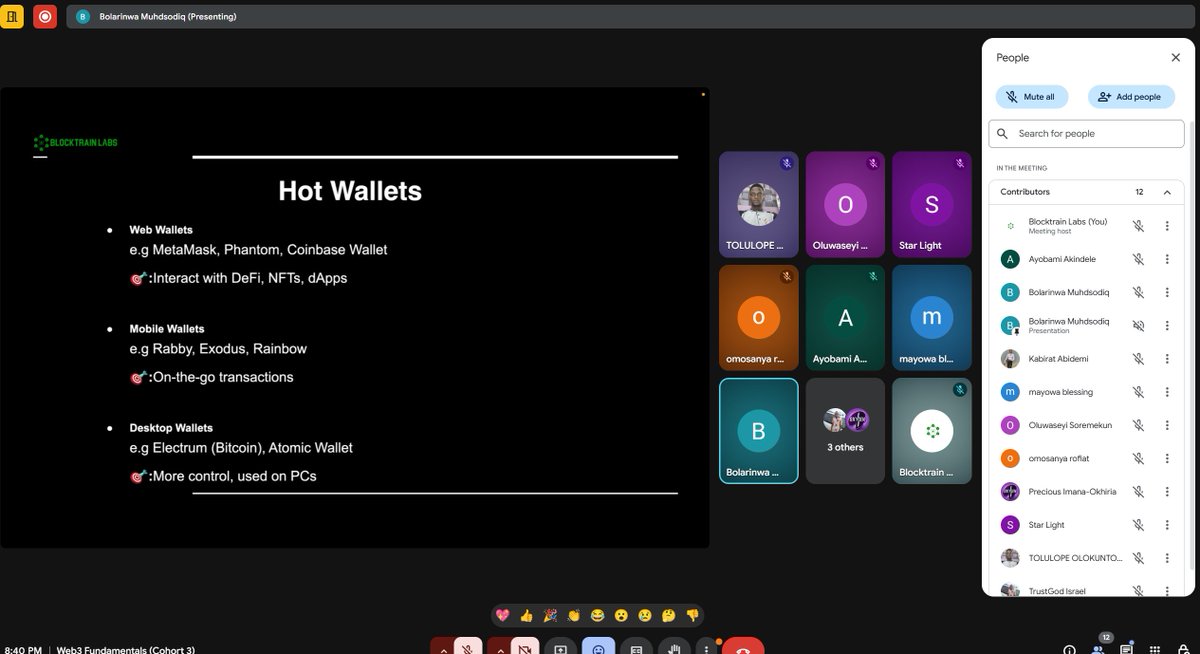Click mic icon on Blocktrain Labs (You) row
Image resolution: width=1200 pixels, height=654 pixels.
tap(1138, 226)
